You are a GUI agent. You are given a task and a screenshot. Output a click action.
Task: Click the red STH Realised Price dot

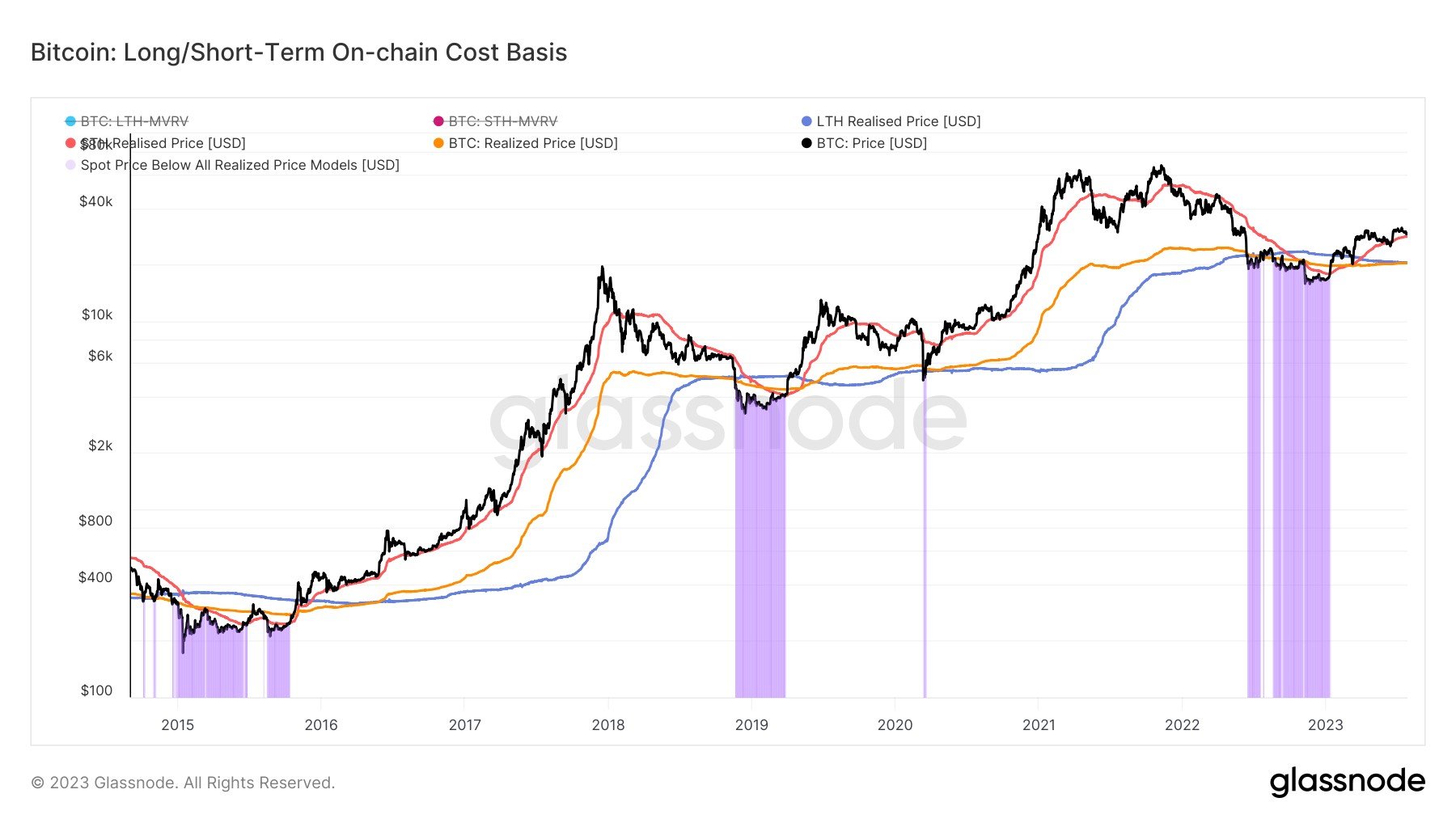tap(70, 143)
